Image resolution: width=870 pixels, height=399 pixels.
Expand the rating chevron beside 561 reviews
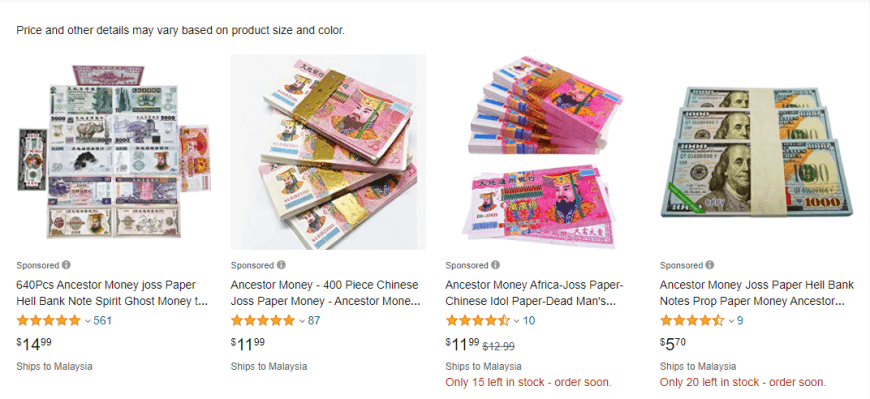pos(88,321)
